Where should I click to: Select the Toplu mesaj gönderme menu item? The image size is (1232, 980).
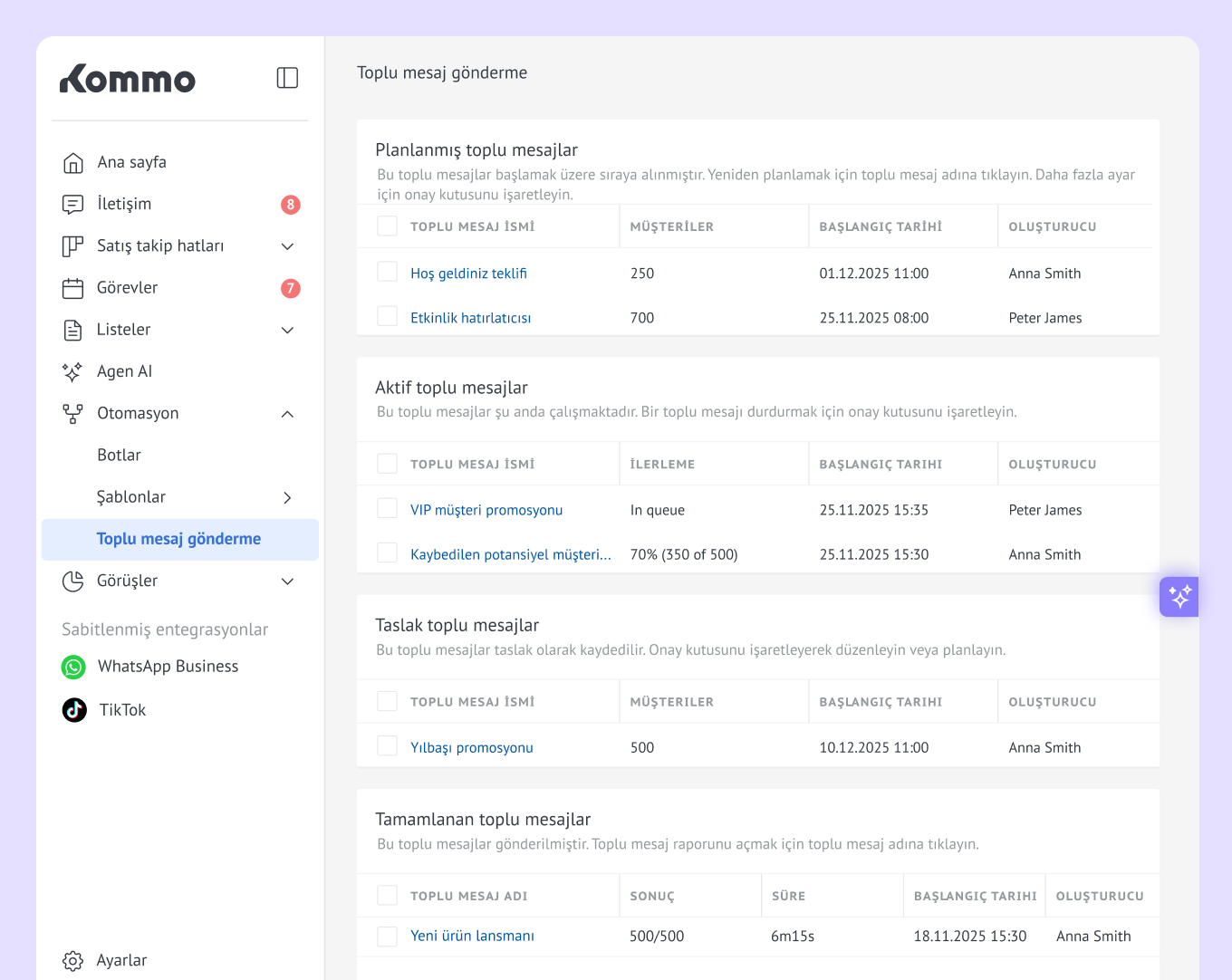178,539
